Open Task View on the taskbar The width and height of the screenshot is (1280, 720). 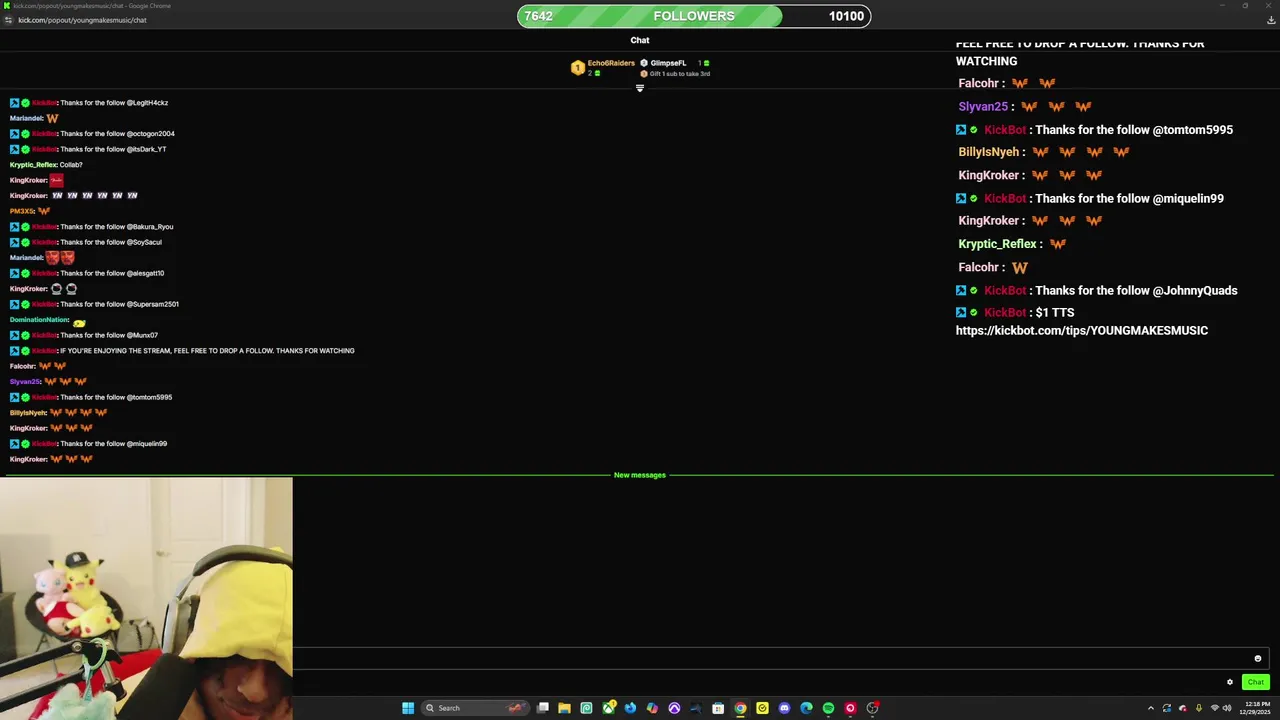(542, 708)
